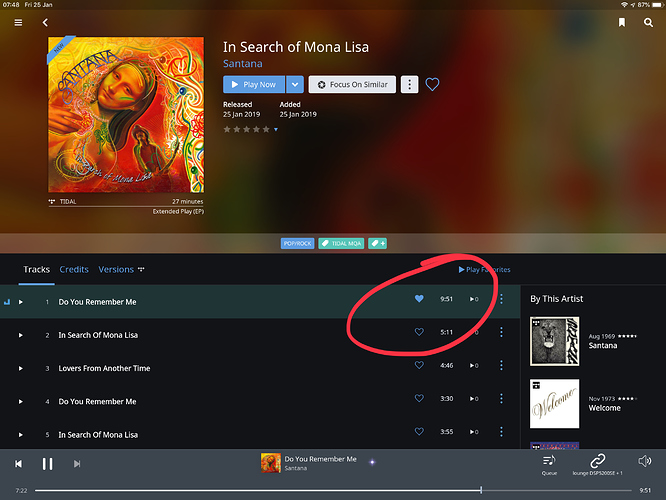Click now playing album thumbnail
Image resolution: width=666 pixels, height=500 pixels.
pos(271,463)
